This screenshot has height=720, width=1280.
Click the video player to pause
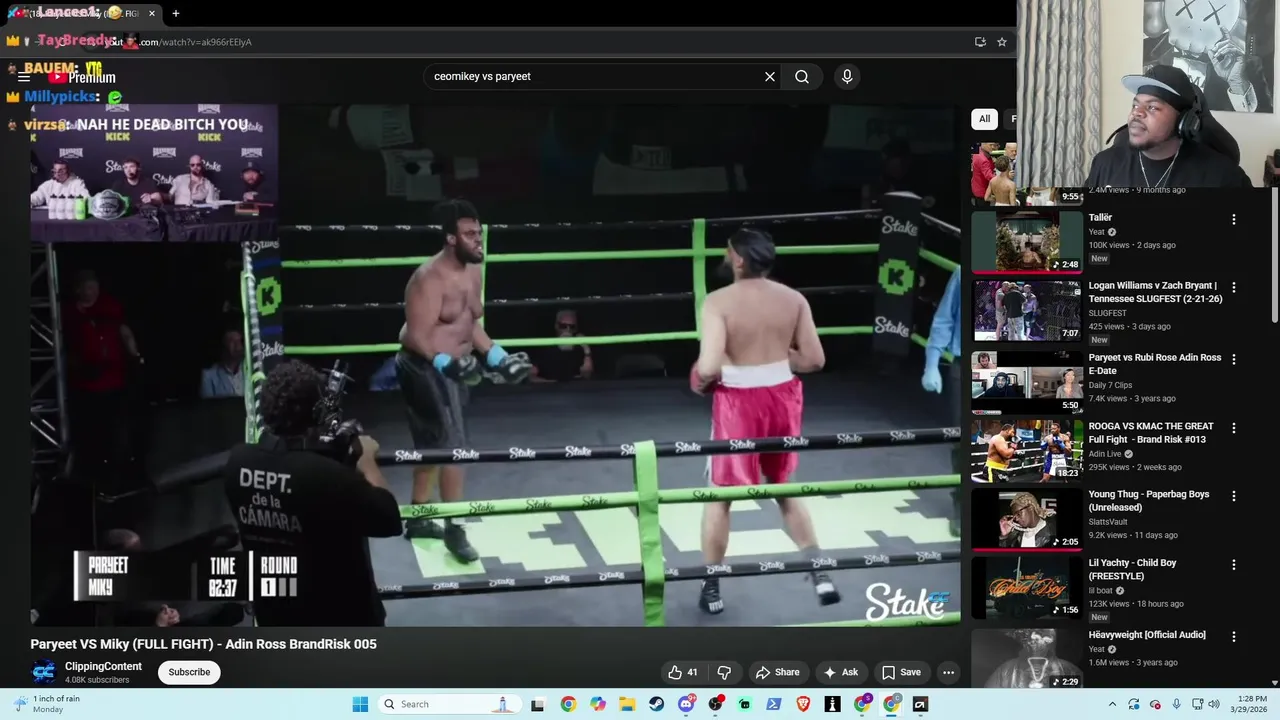(x=495, y=365)
